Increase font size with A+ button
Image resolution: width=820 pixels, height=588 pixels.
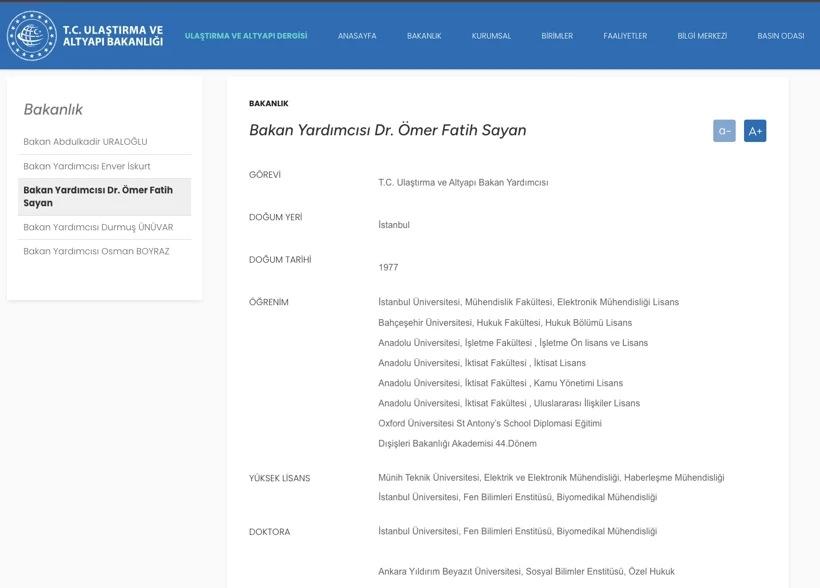[755, 131]
